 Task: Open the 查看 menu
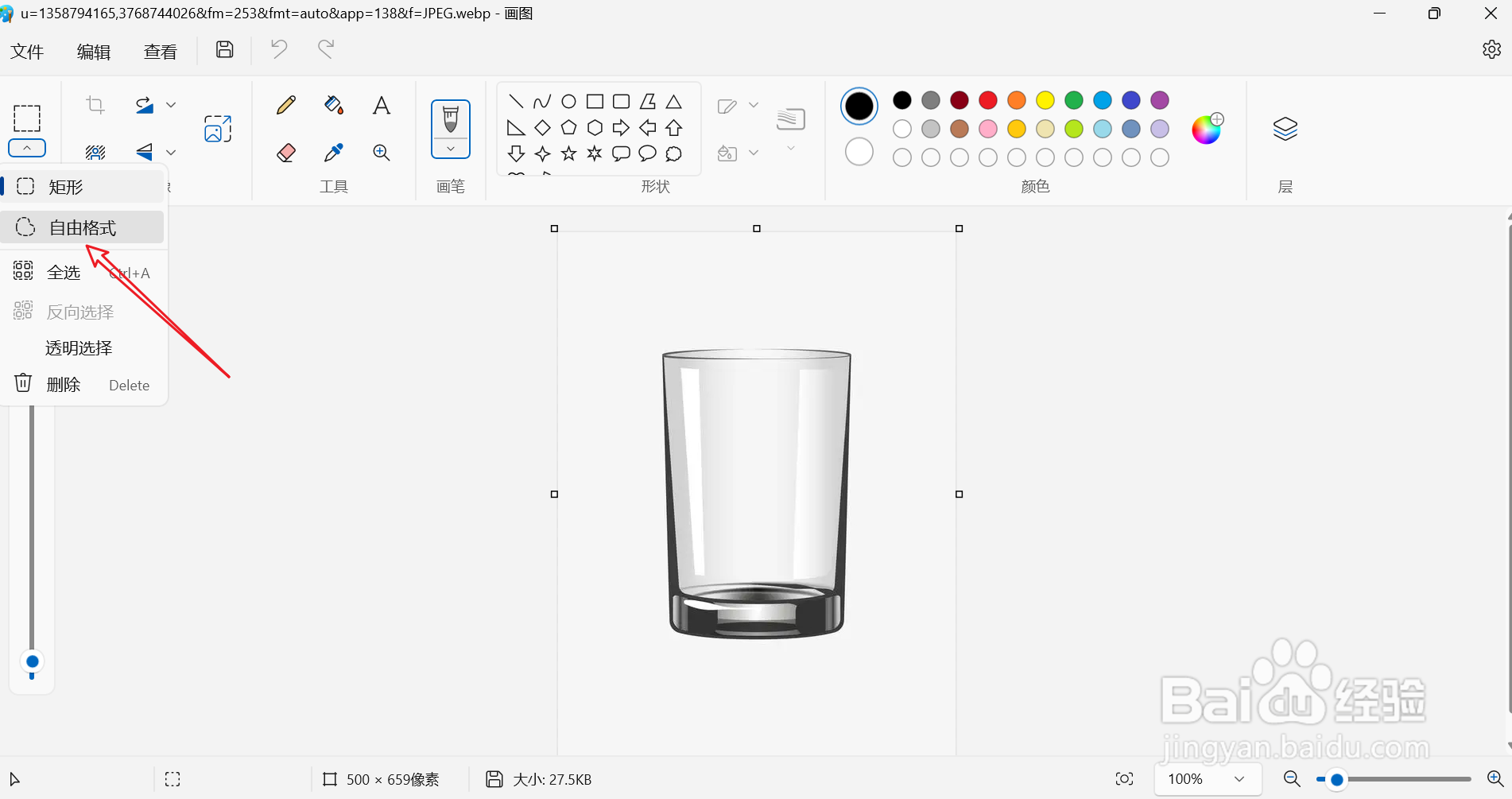coord(161,52)
